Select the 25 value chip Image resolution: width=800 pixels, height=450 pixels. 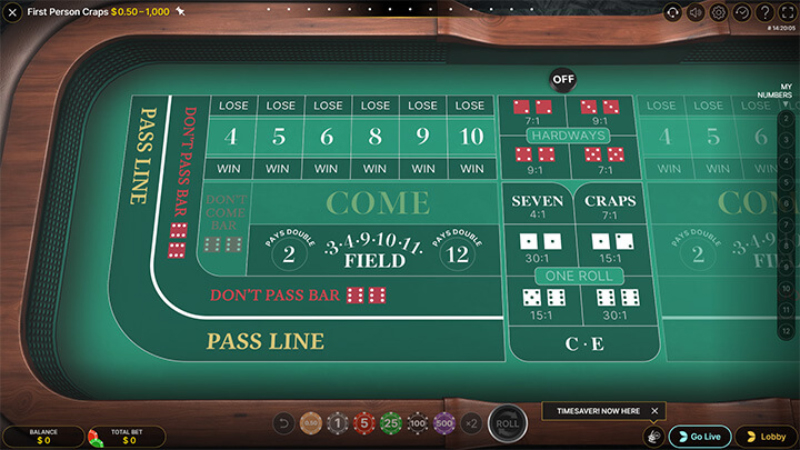(x=391, y=424)
